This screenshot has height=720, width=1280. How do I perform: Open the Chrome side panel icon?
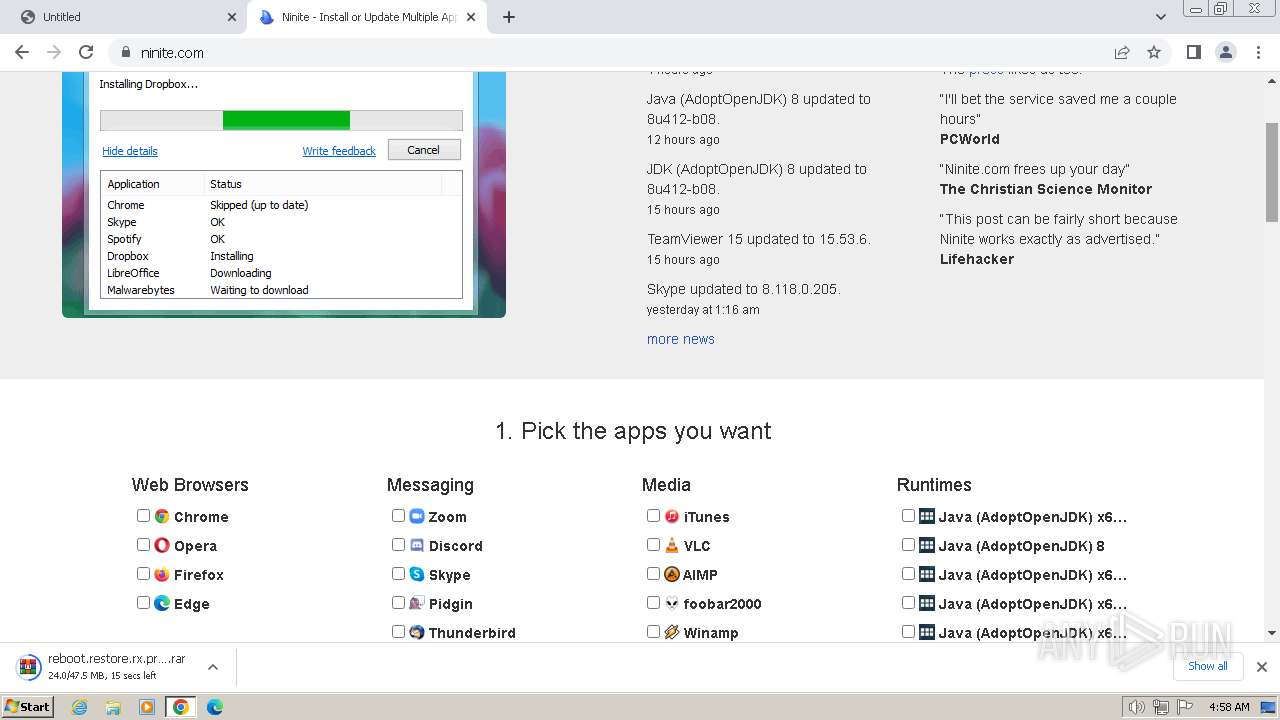(1193, 52)
